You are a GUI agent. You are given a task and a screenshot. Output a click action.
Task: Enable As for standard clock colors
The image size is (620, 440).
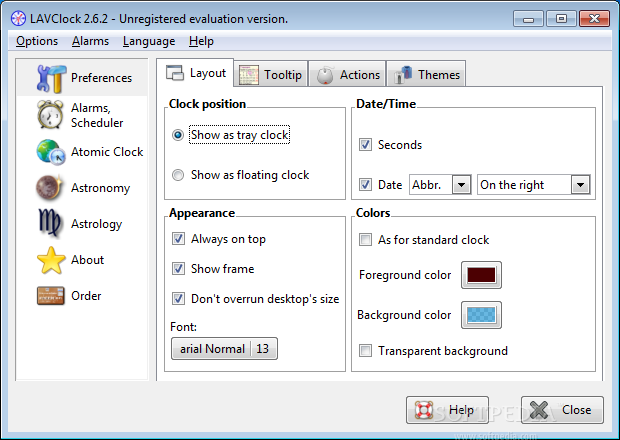pyautogui.click(x=365, y=240)
